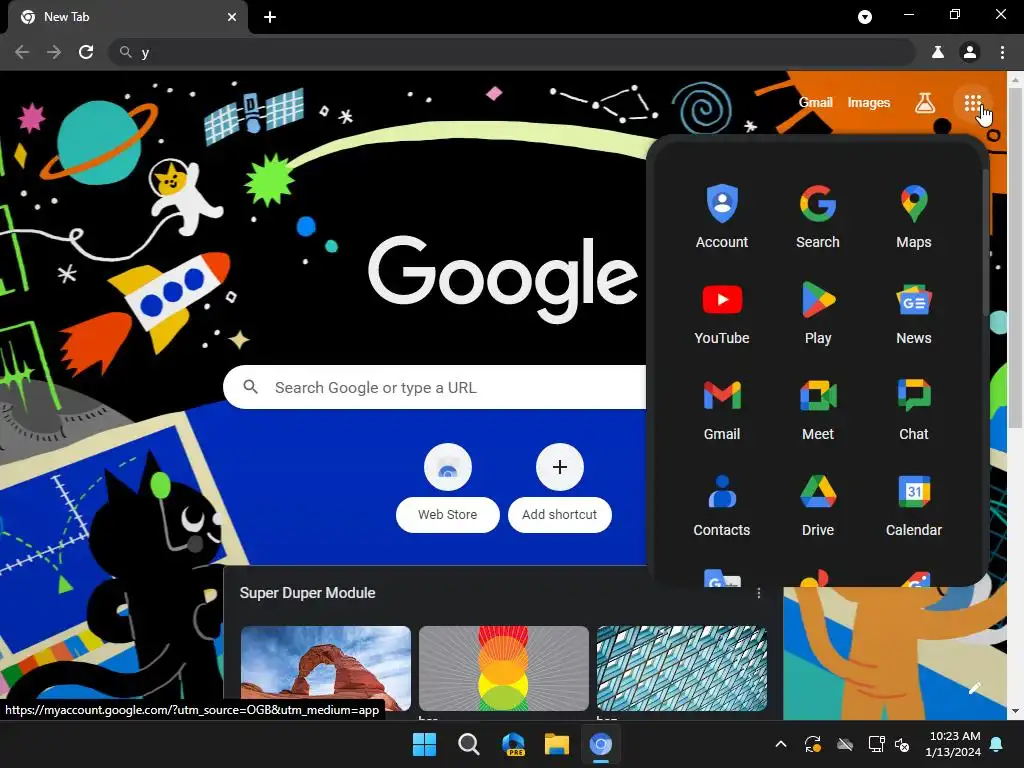Viewport: 1024px width, 768px height.
Task: Click the apps panel scrollbar
Action: [985, 244]
